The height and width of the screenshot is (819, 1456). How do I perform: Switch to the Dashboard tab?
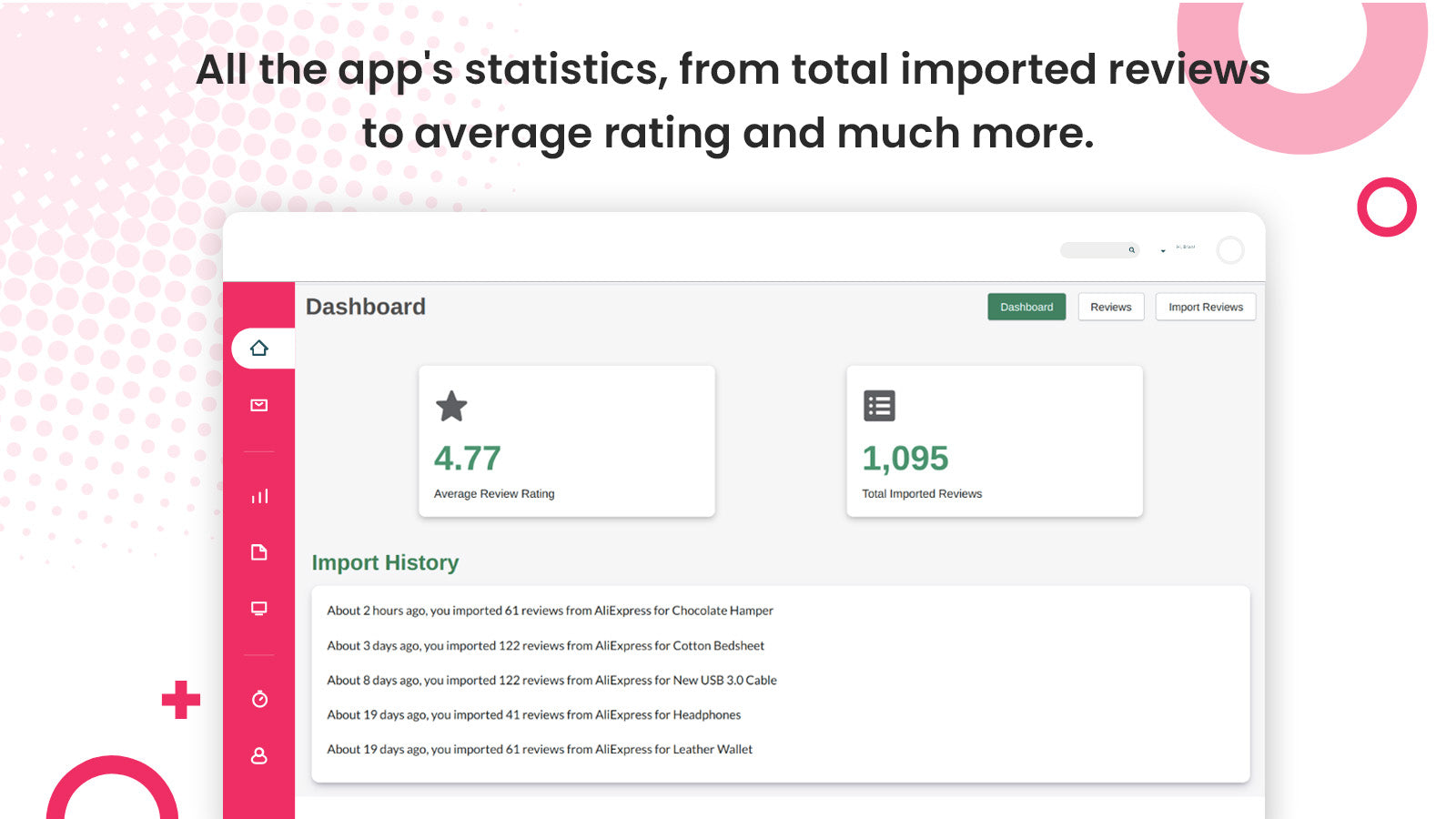pos(1026,307)
